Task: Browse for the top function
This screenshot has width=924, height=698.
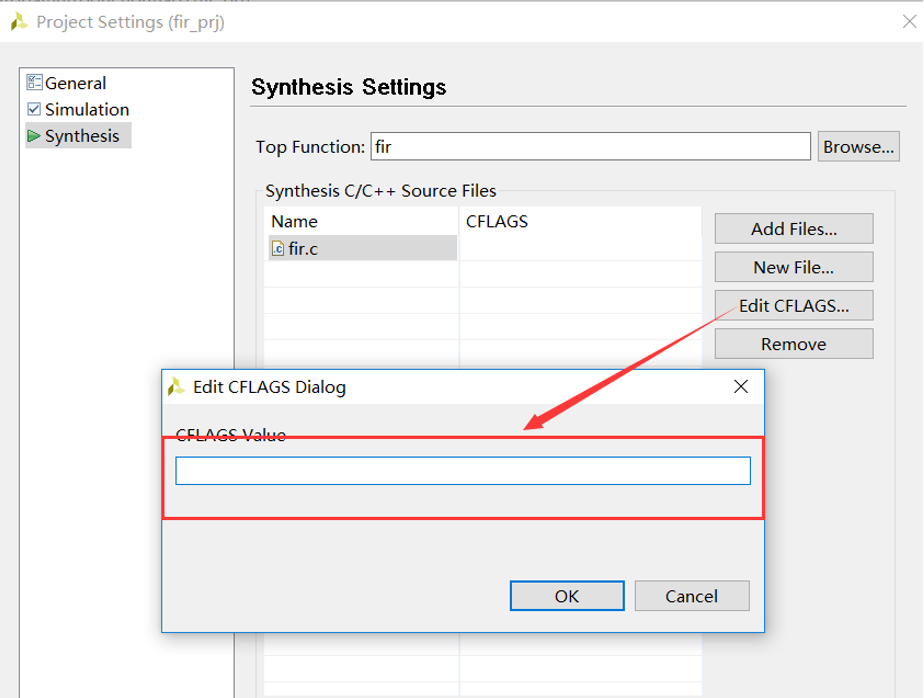Action: pyautogui.click(x=858, y=146)
